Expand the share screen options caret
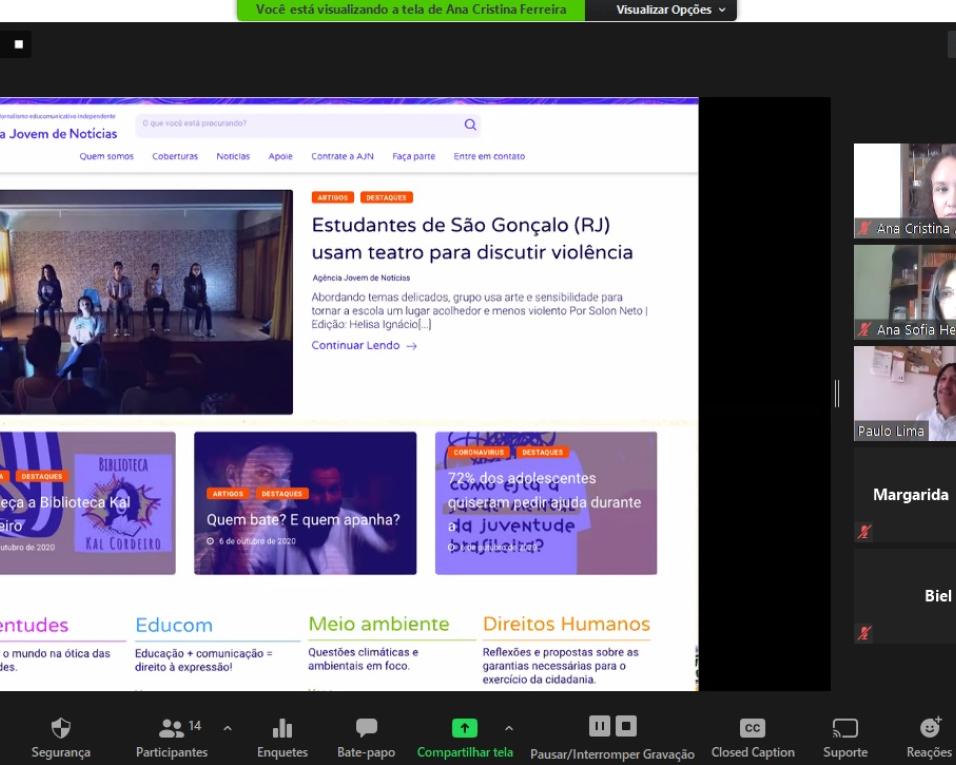Viewport: 956px width, 765px height. 509,728
